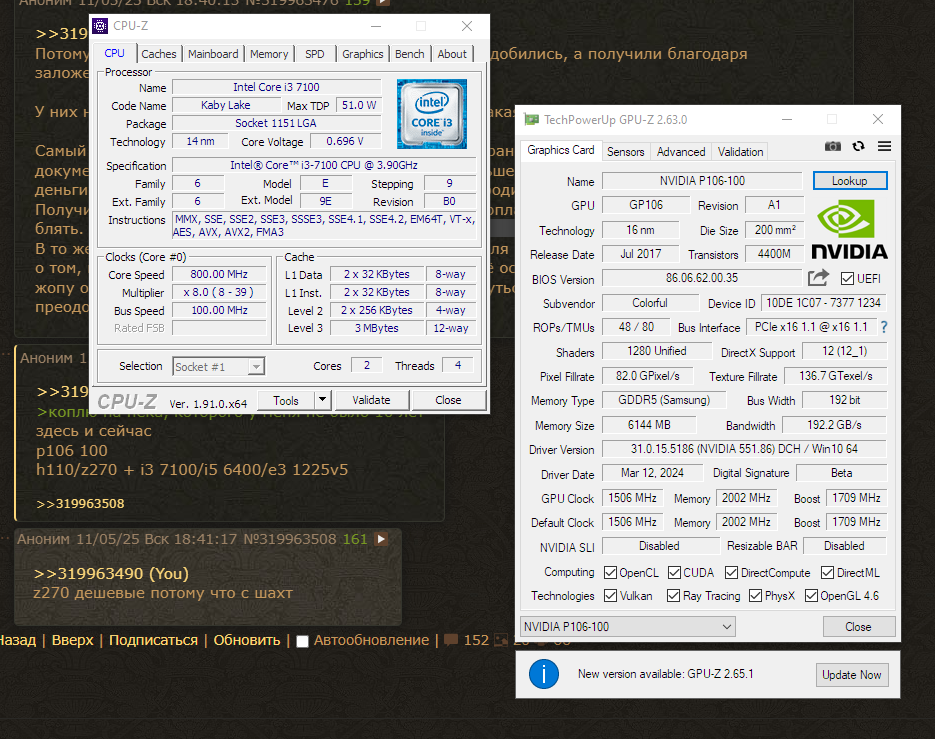
Task: Open the Memory tab in CPU-Z
Action: click(269, 54)
